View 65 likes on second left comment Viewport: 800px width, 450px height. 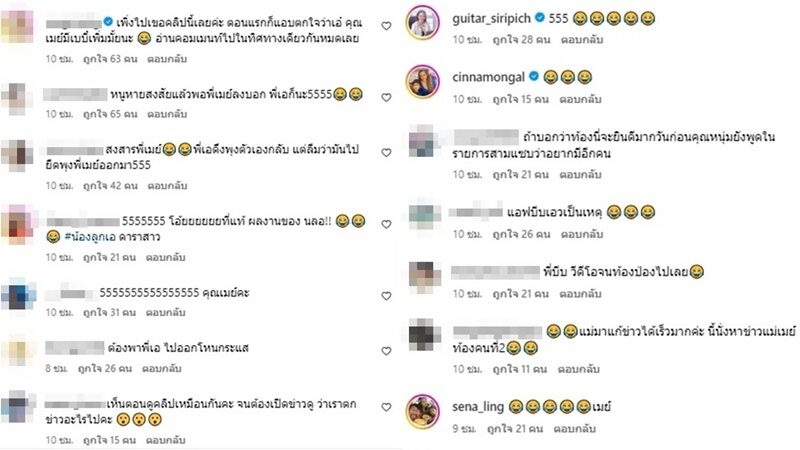[110, 114]
